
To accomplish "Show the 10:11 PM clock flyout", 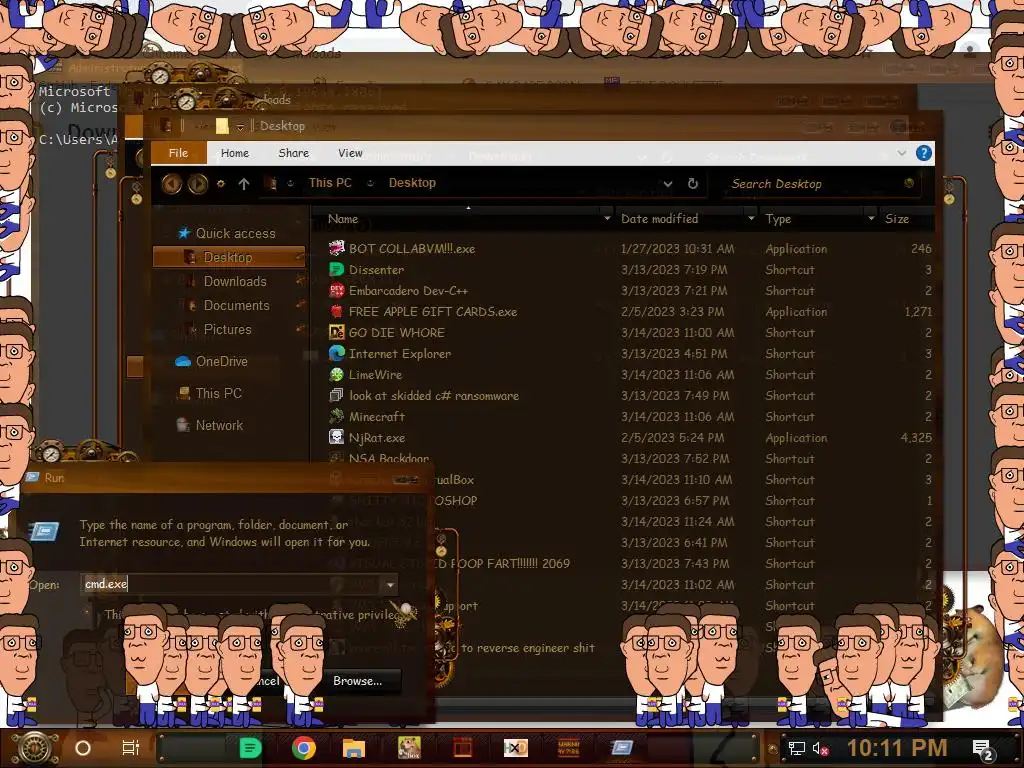I will coord(897,748).
